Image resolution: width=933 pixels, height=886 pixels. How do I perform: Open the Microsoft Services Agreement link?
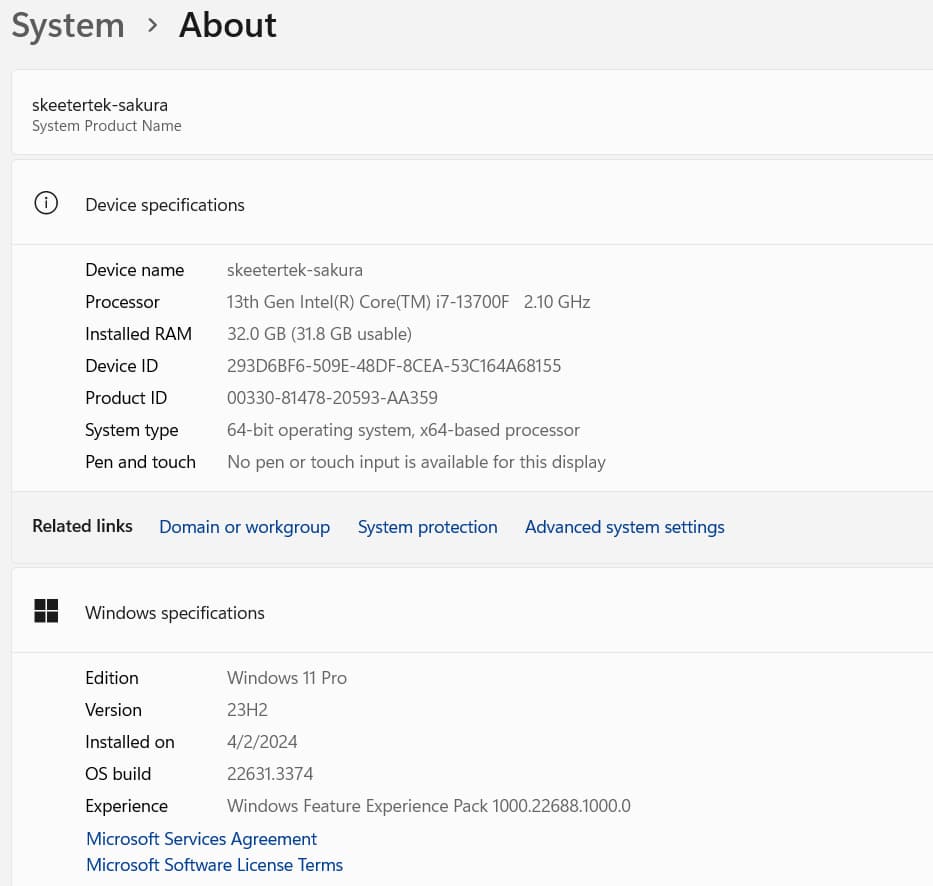[x=201, y=839]
